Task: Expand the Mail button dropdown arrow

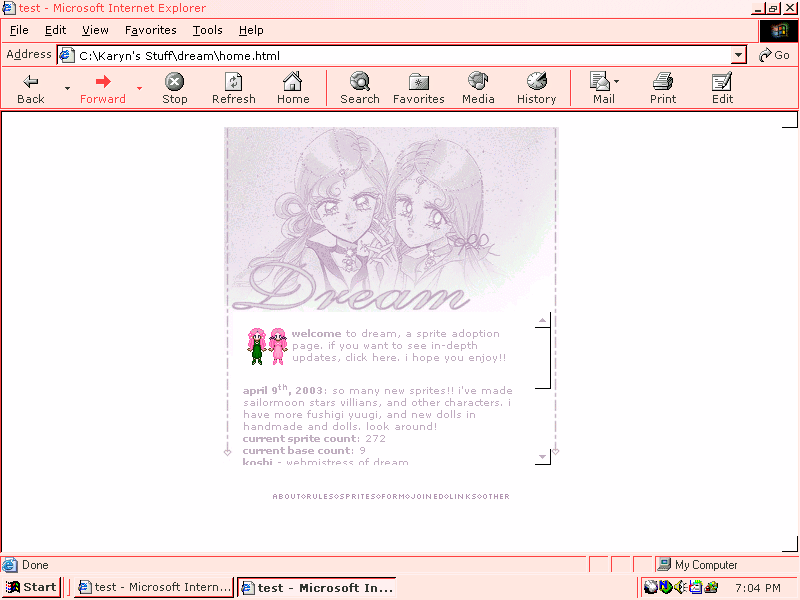Action: tap(617, 82)
